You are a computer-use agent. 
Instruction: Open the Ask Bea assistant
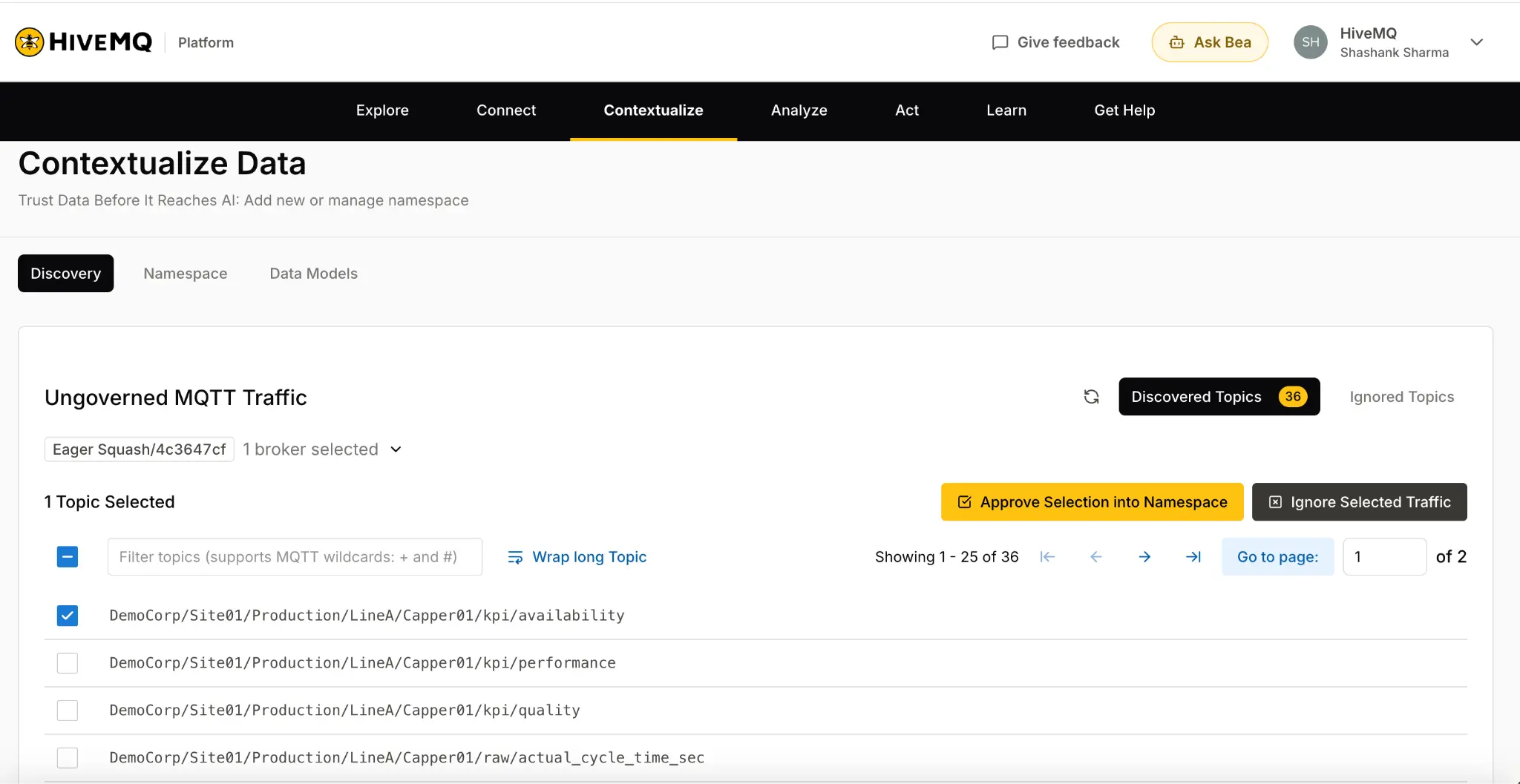coord(1210,42)
